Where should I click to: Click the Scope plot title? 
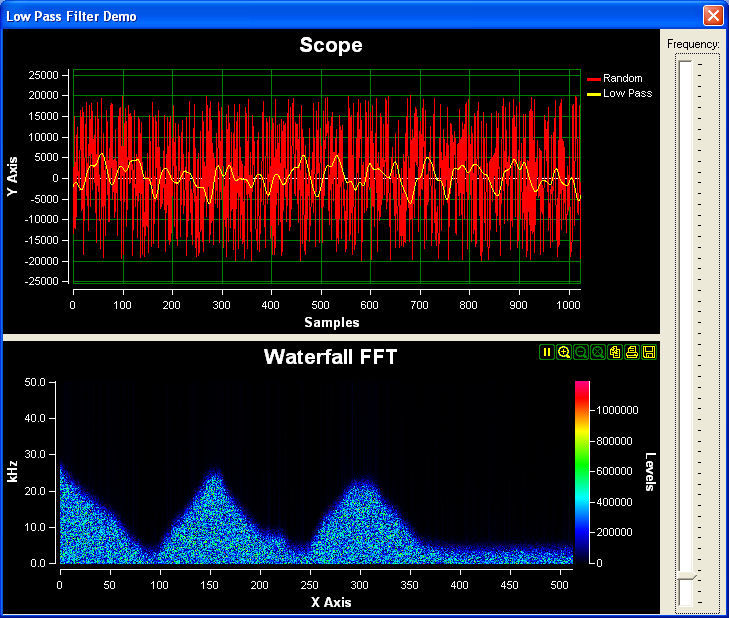pyautogui.click(x=330, y=45)
